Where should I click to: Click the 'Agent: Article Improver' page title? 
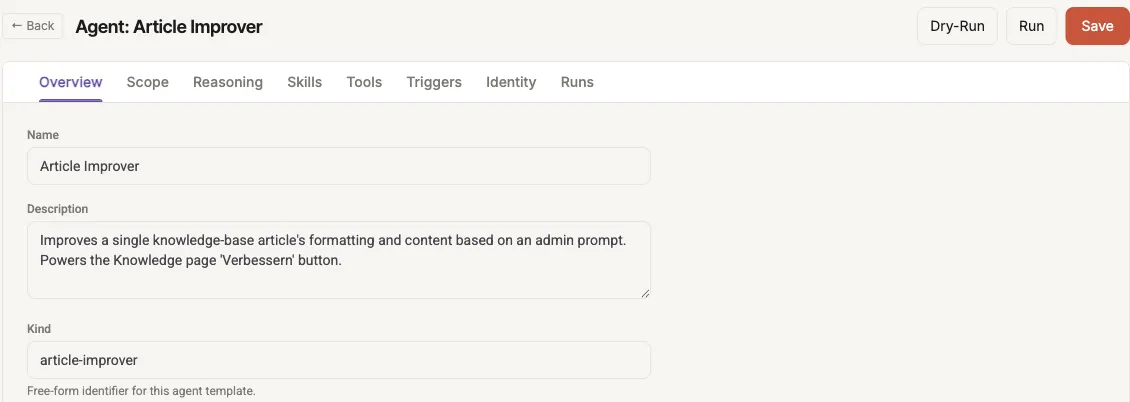pyautogui.click(x=169, y=27)
